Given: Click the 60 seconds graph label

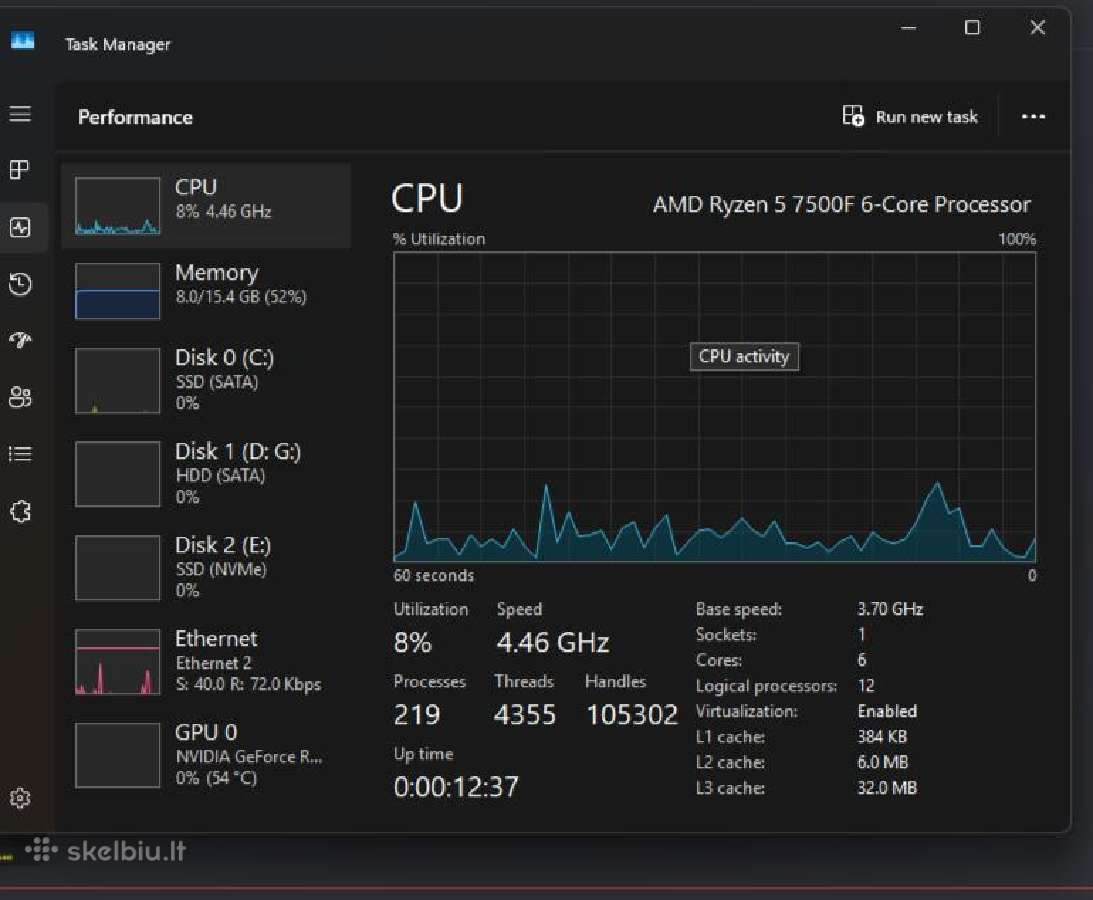Looking at the screenshot, I should pos(434,575).
